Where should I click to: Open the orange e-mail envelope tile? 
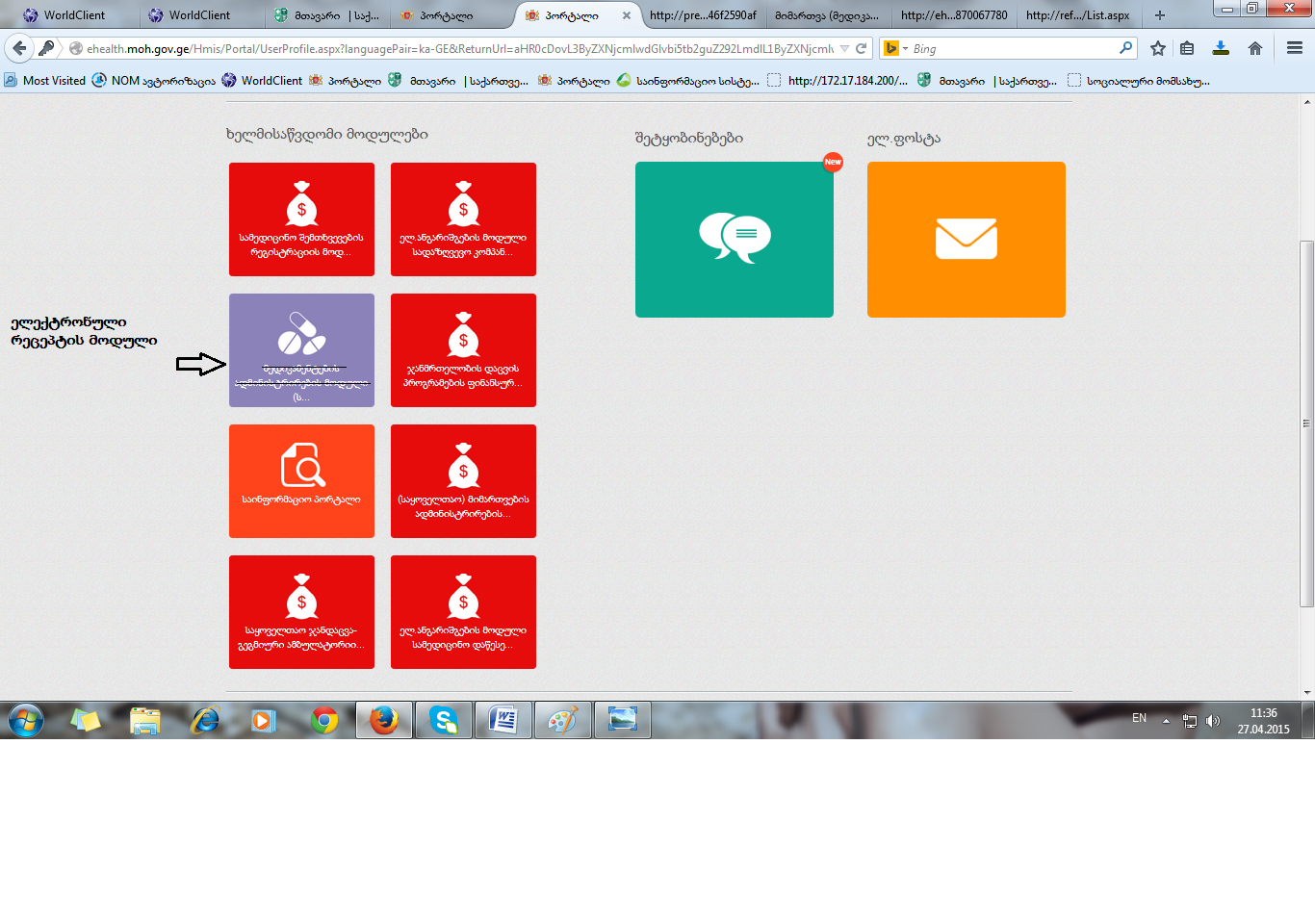pyautogui.click(x=966, y=240)
